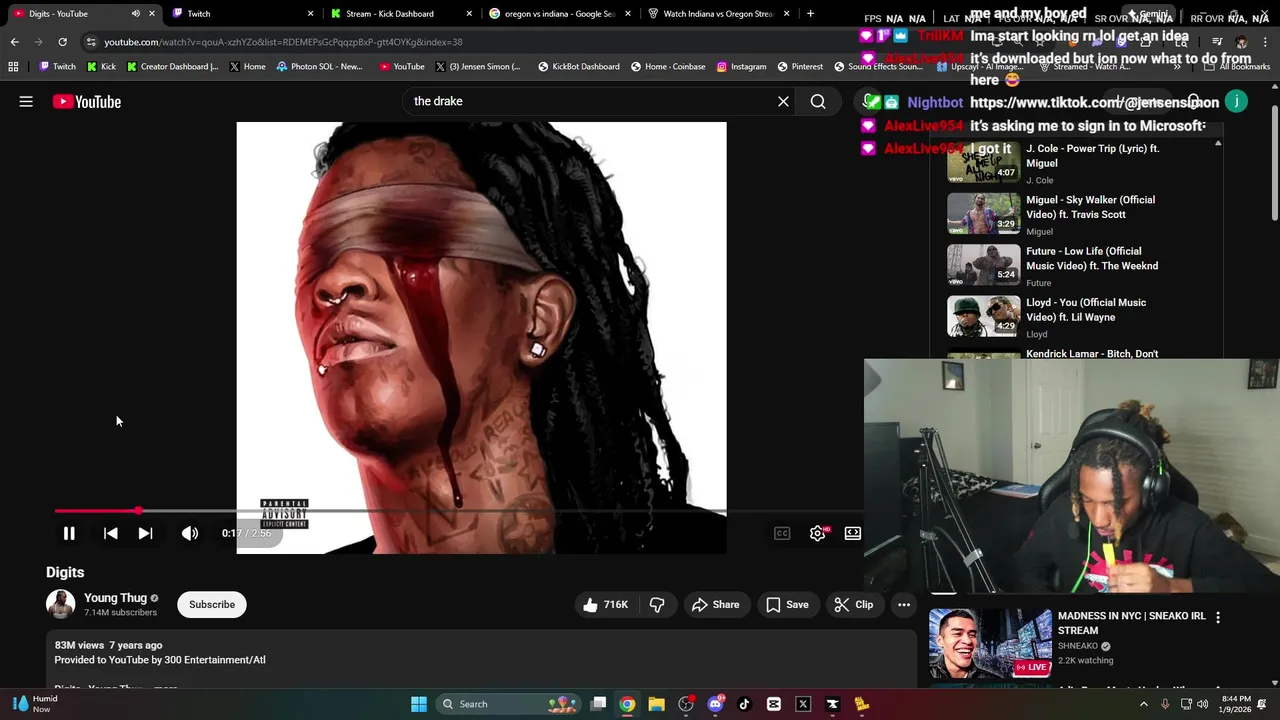The width and height of the screenshot is (1280, 720).
Task: Open the Twitch bookmark
Action: [x=57, y=67]
